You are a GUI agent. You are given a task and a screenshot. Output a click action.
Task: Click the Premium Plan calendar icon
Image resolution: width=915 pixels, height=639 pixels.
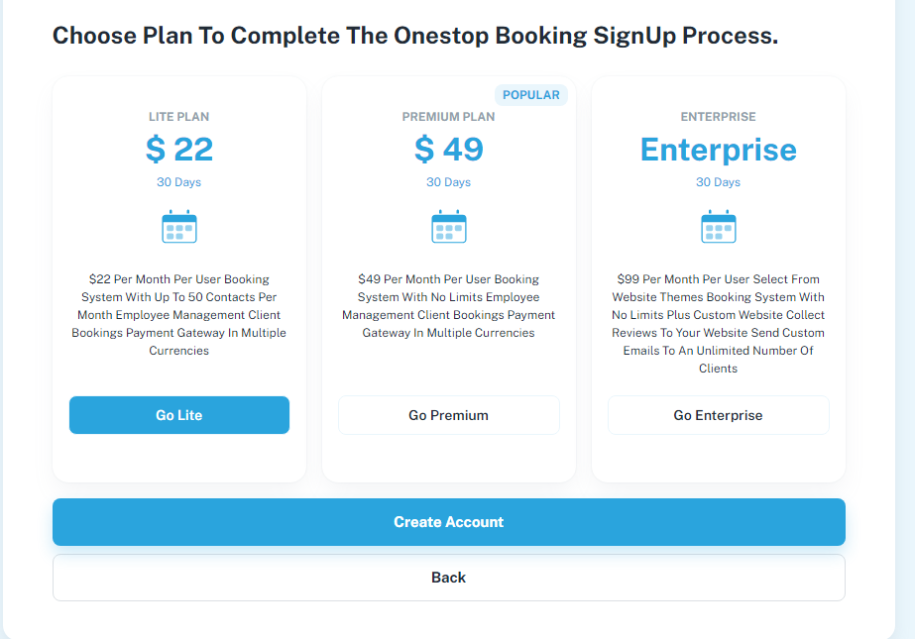(449, 227)
